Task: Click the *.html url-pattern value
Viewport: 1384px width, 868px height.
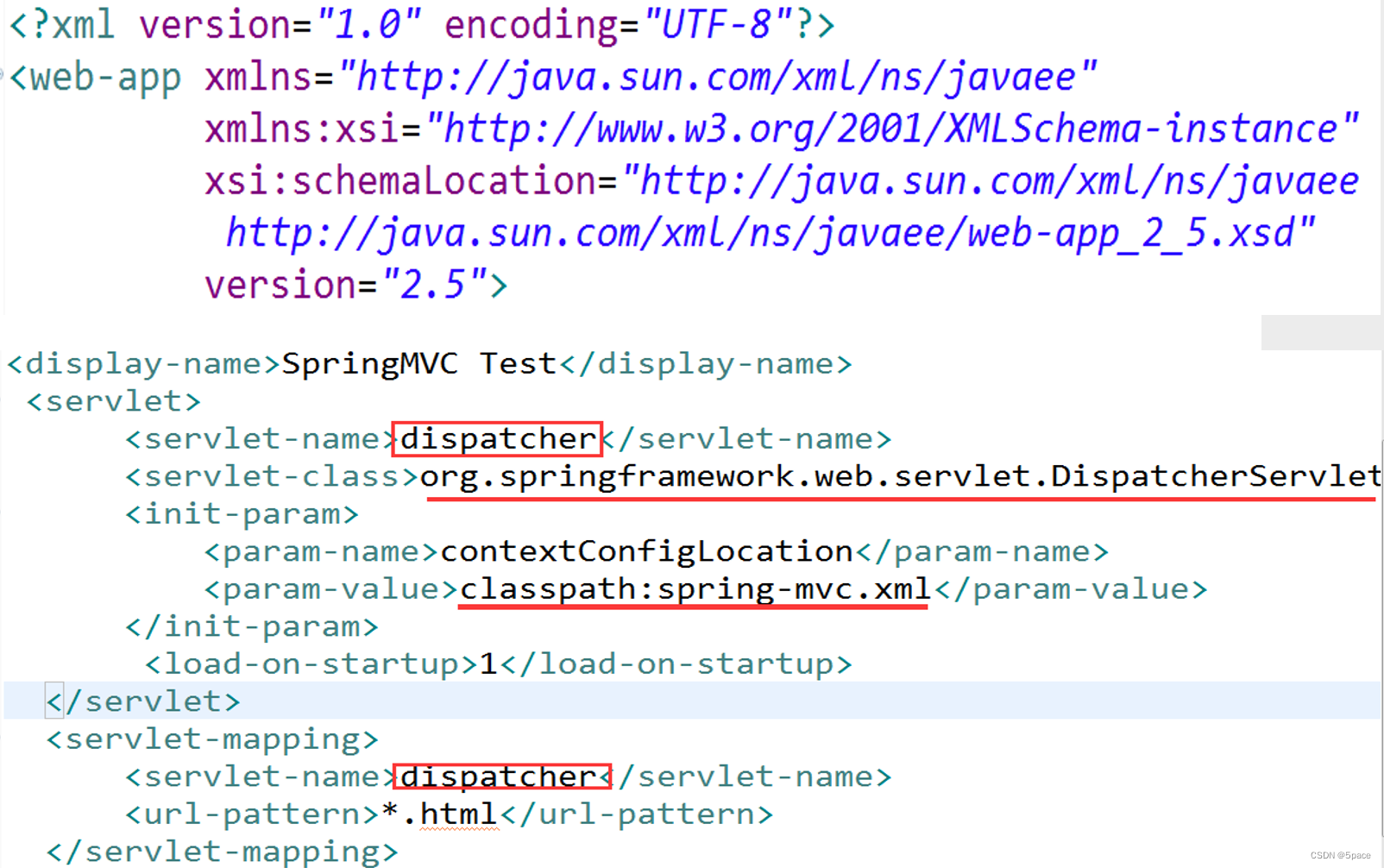Action: [x=439, y=815]
